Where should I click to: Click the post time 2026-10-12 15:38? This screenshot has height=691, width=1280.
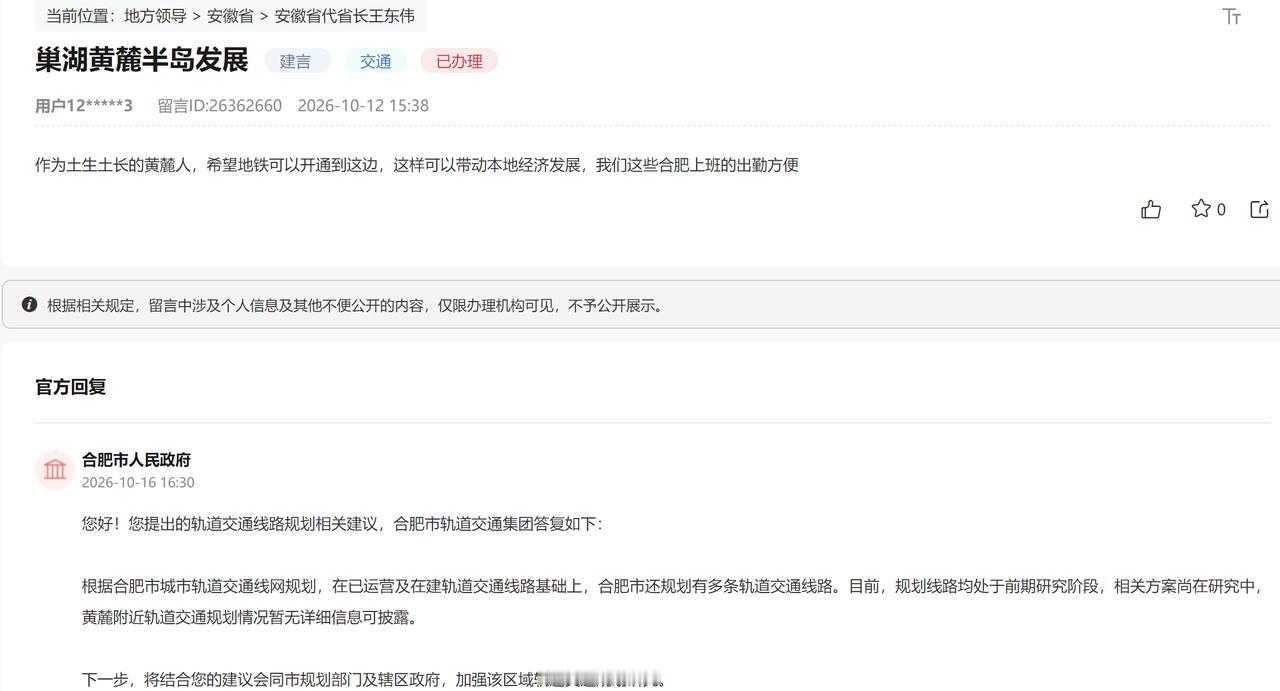pos(363,105)
